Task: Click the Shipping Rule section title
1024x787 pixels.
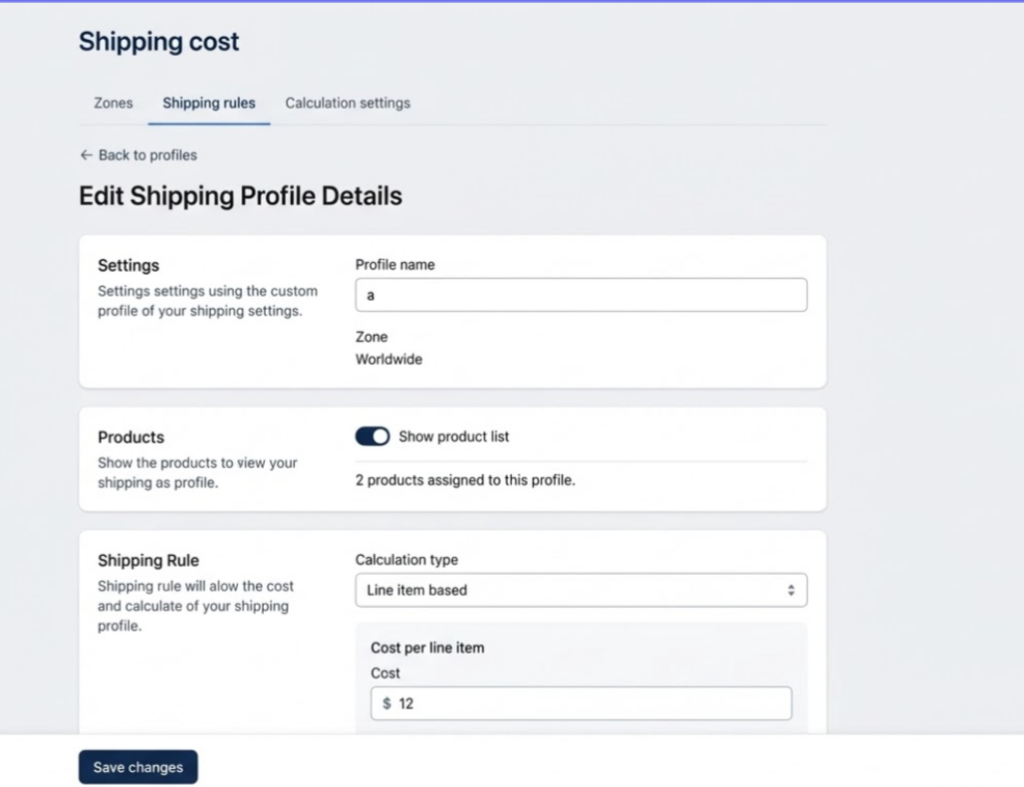Action: [x=148, y=561]
